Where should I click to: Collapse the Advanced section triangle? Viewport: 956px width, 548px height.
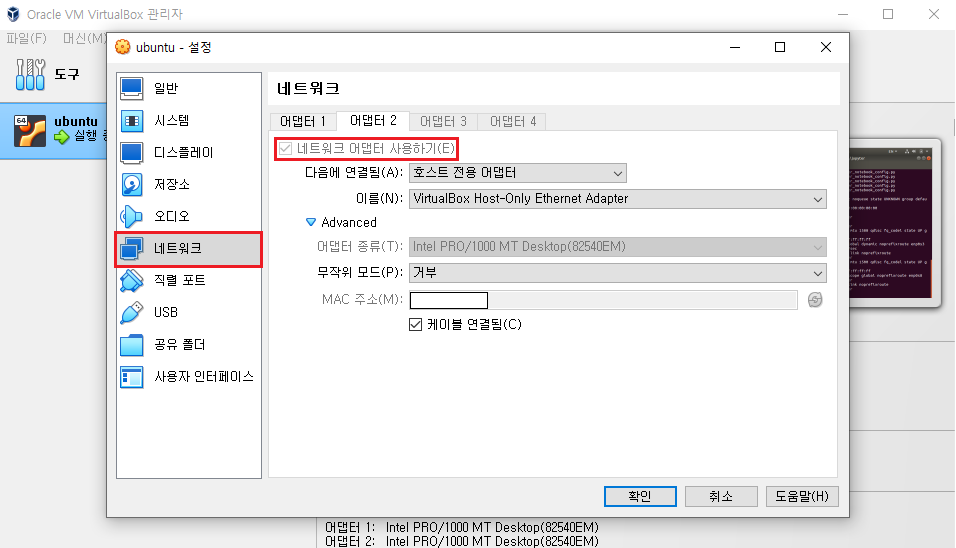(x=311, y=222)
